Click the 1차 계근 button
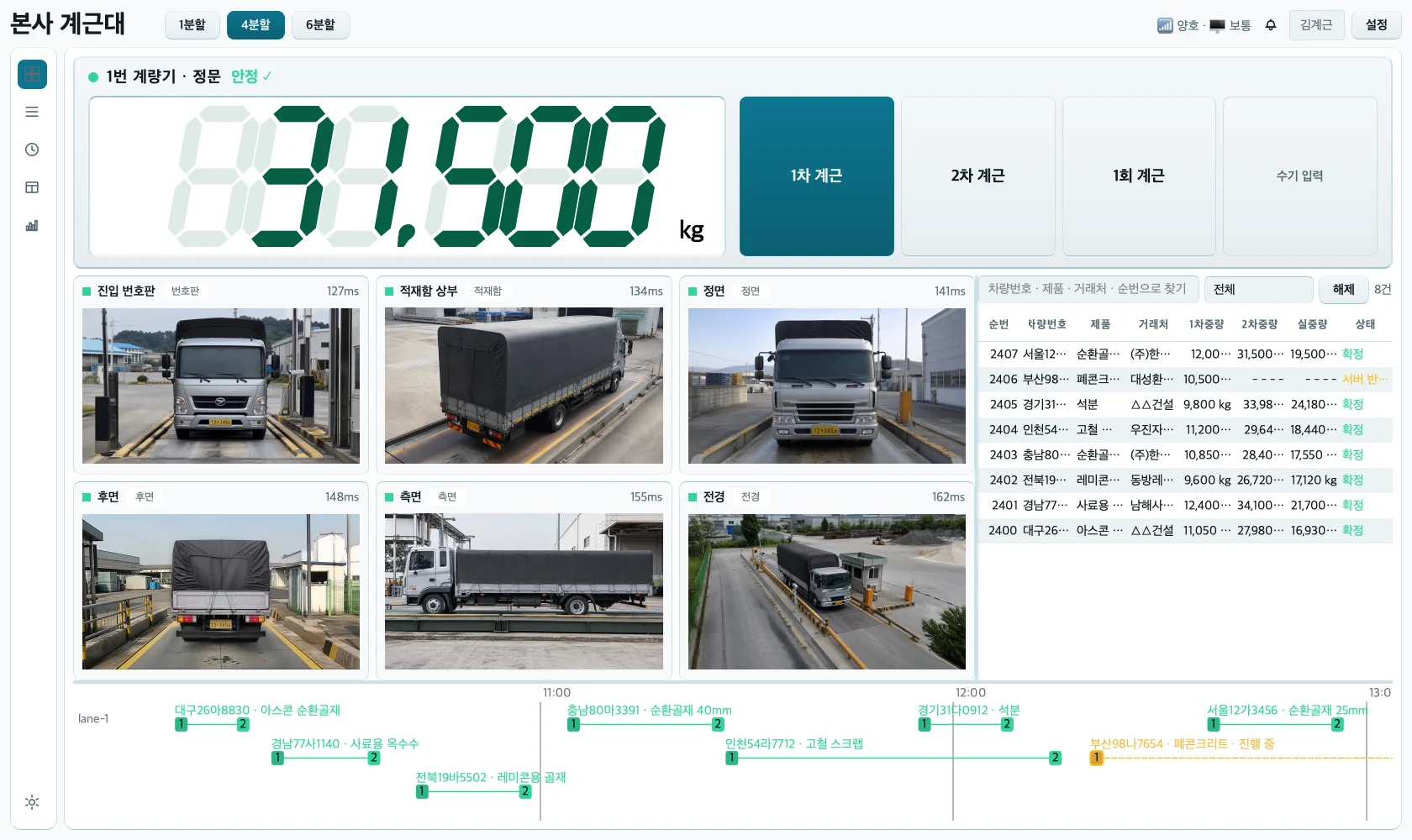This screenshot has width=1412, height=840. pyautogui.click(x=816, y=176)
